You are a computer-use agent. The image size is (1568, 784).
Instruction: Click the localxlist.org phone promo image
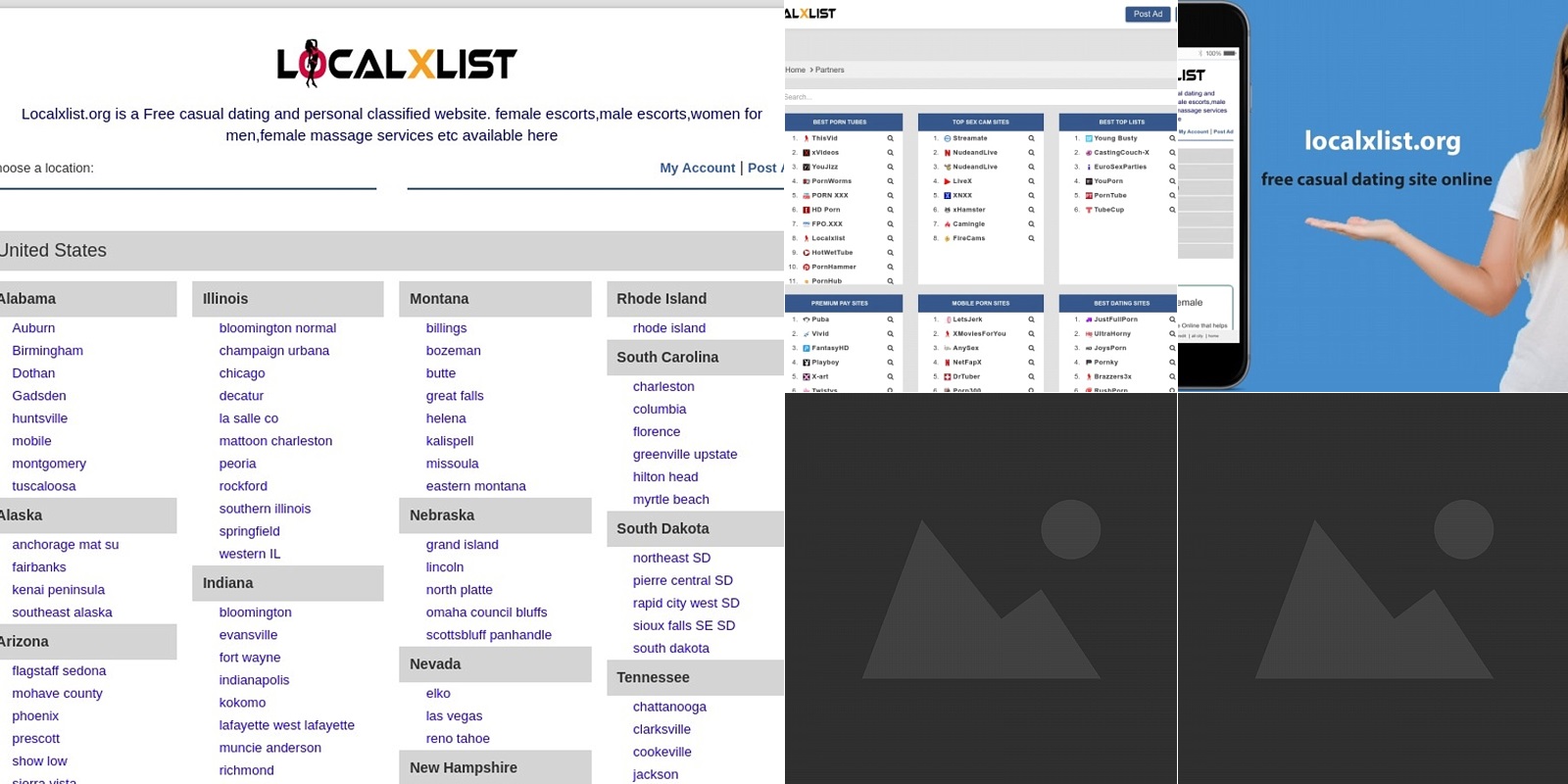(x=1372, y=196)
